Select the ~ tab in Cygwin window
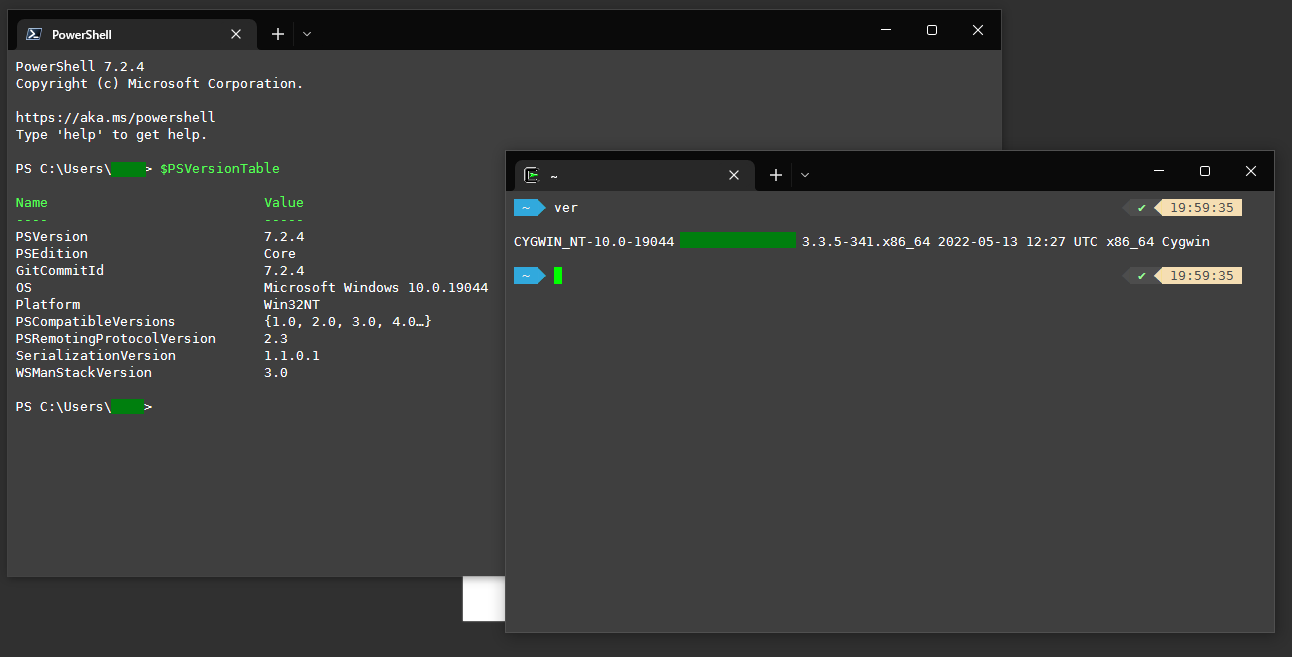Image resolution: width=1292 pixels, height=657 pixels. (634, 175)
